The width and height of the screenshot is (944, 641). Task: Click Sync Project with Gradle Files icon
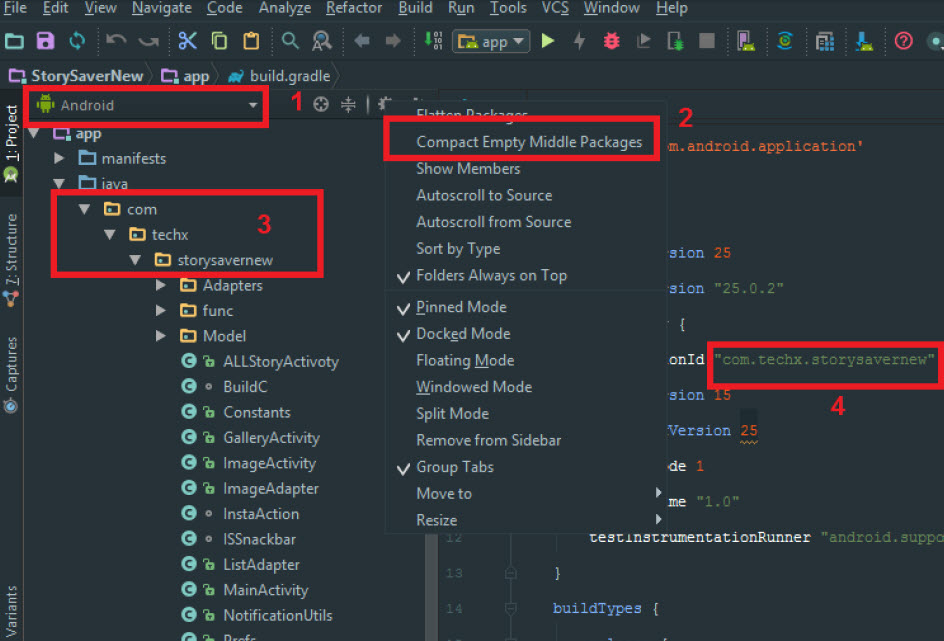[x=785, y=41]
